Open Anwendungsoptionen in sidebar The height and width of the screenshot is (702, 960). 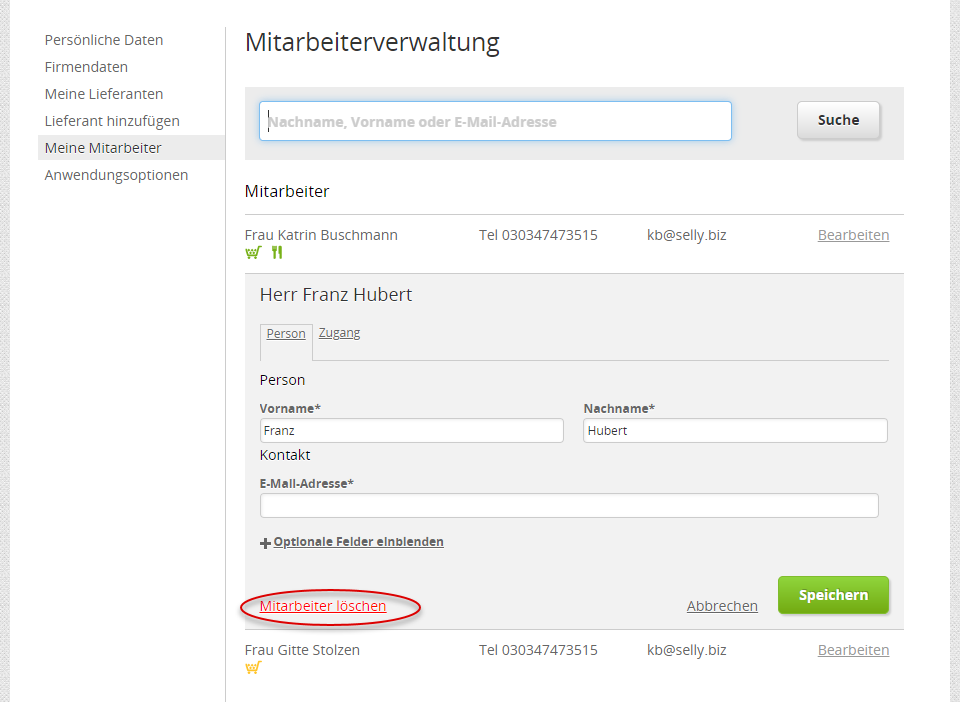point(116,175)
